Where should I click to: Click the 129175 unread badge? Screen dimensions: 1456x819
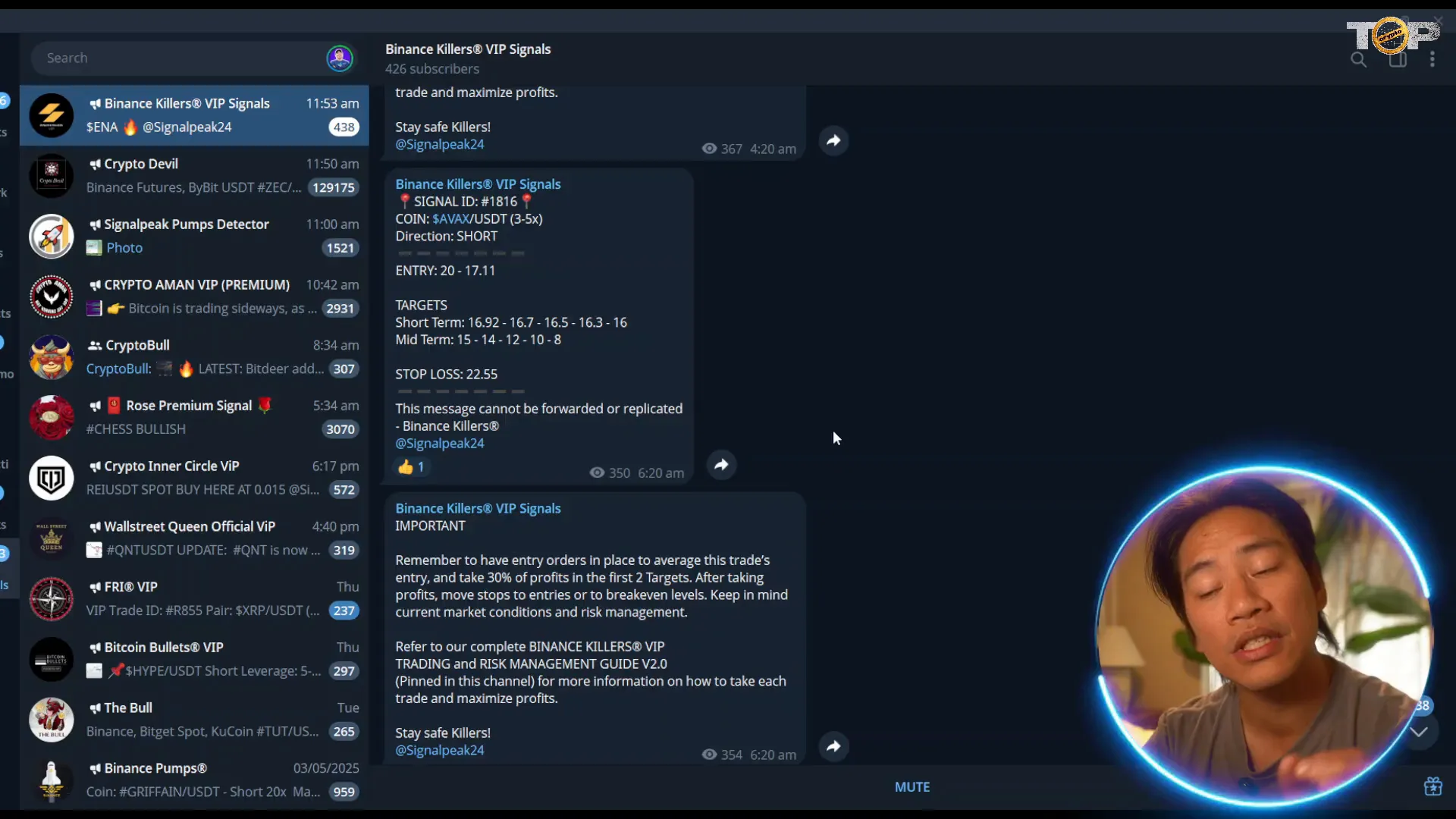(334, 187)
